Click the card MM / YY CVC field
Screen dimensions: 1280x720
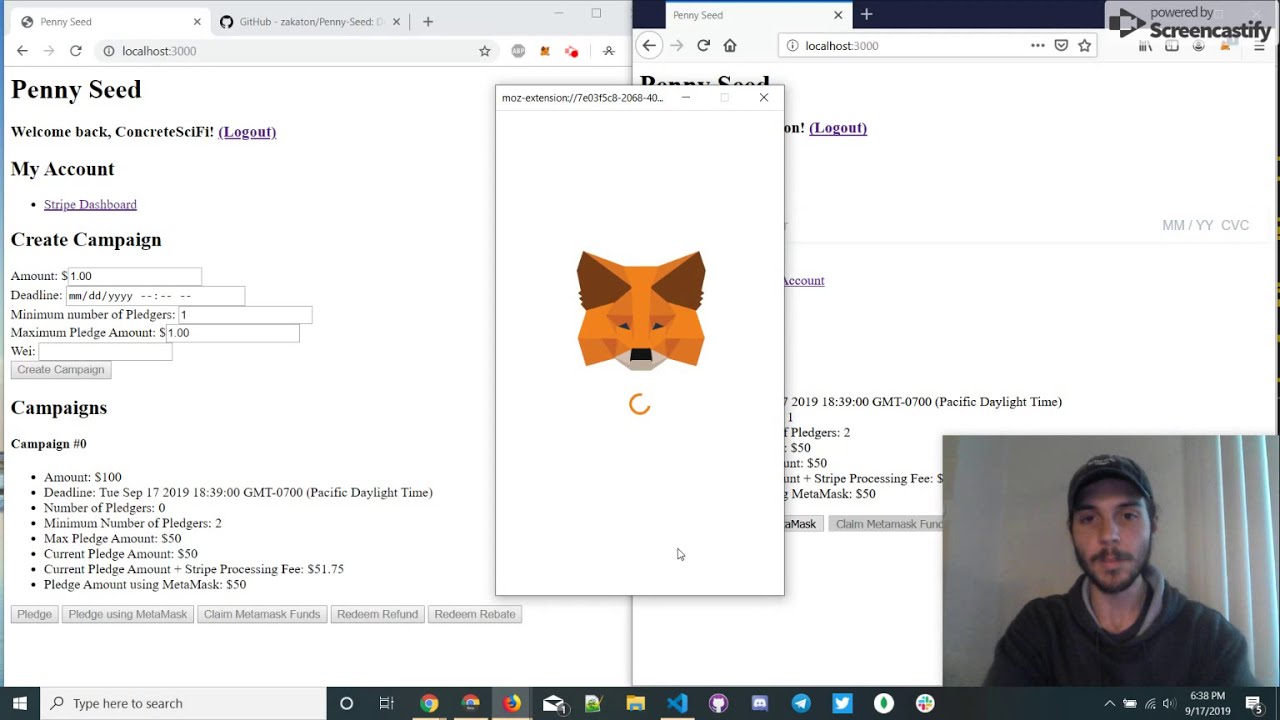[x=1205, y=226]
